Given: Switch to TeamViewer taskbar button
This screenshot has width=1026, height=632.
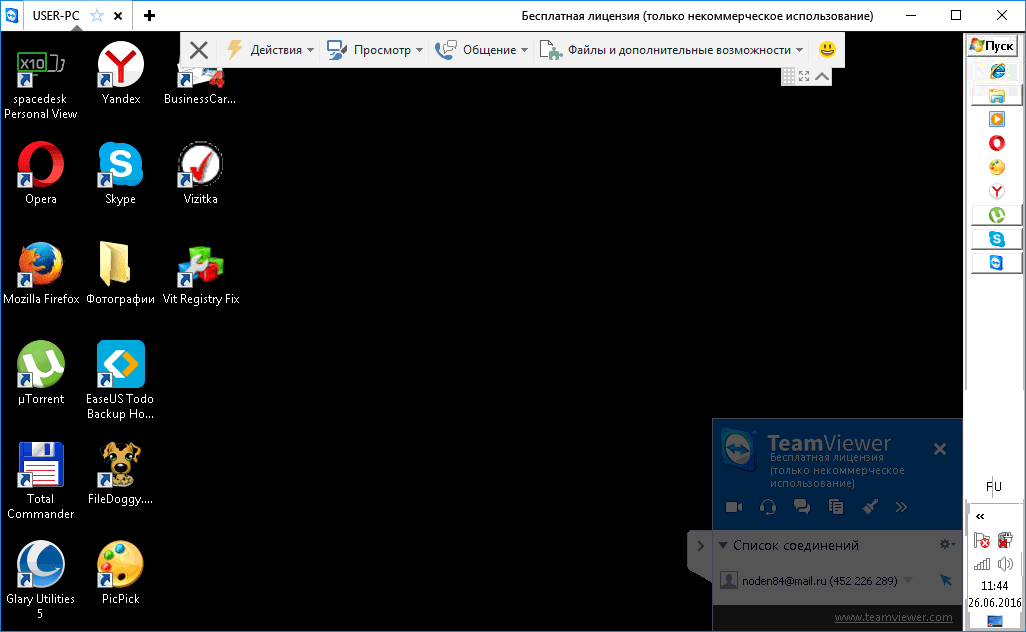Looking at the screenshot, I should 997,262.
